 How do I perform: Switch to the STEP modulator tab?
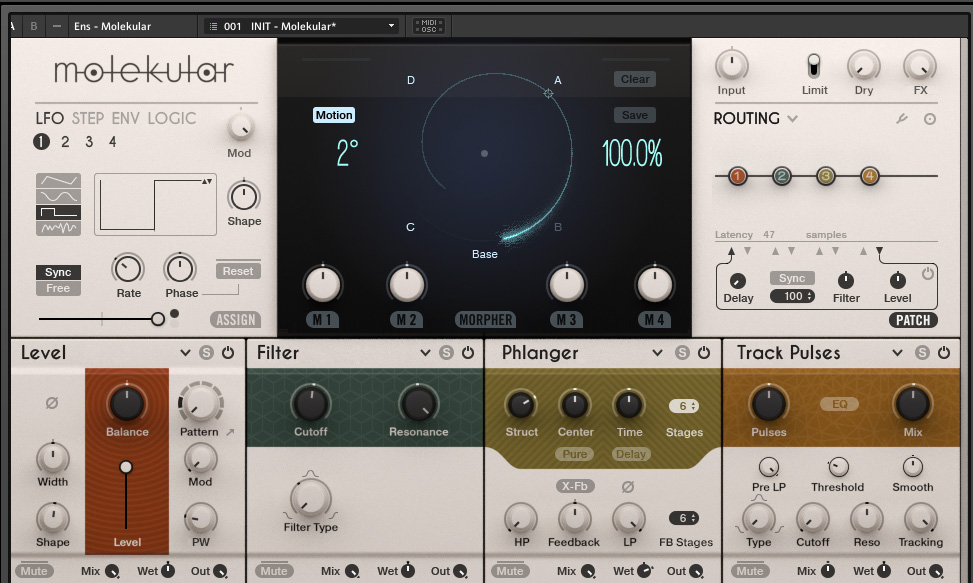tap(88, 119)
